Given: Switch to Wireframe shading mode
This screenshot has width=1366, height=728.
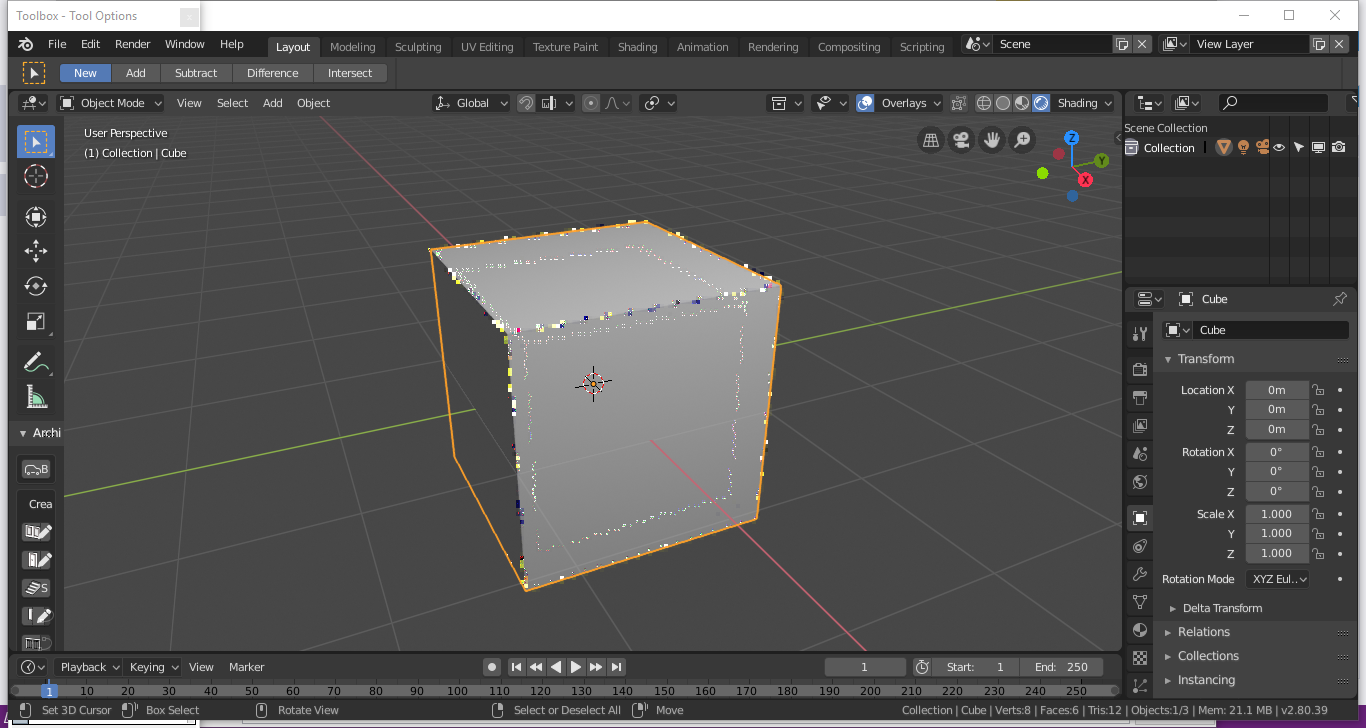Looking at the screenshot, I should 984,103.
